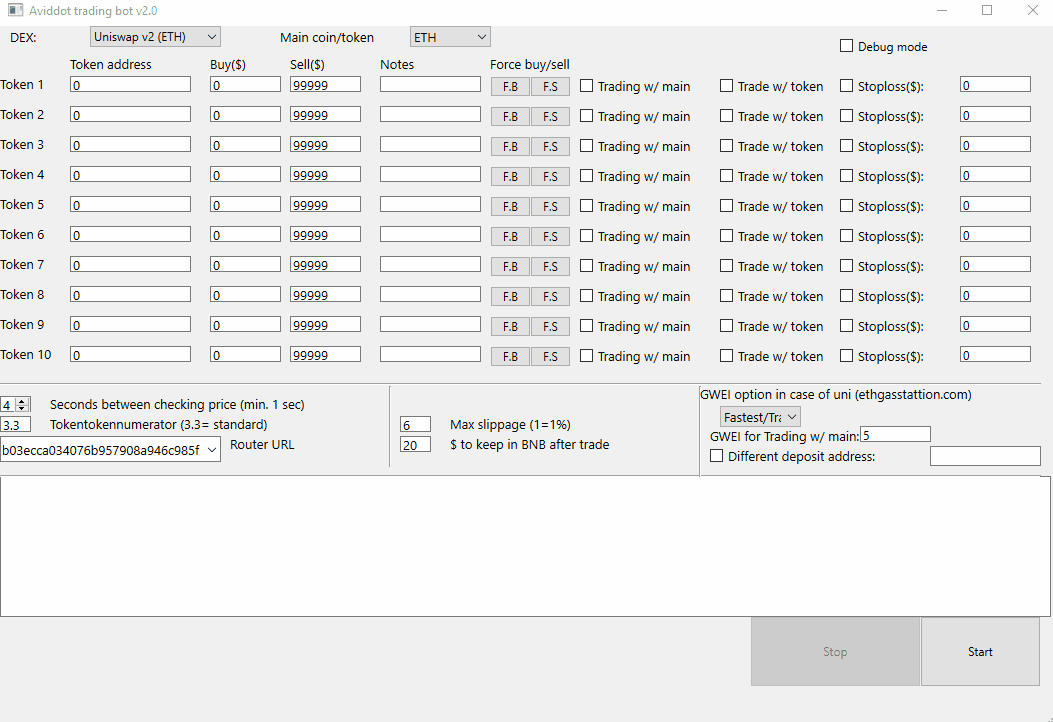Click the Token 1 Stoploss value field
1053x722 pixels.
click(x=995, y=85)
